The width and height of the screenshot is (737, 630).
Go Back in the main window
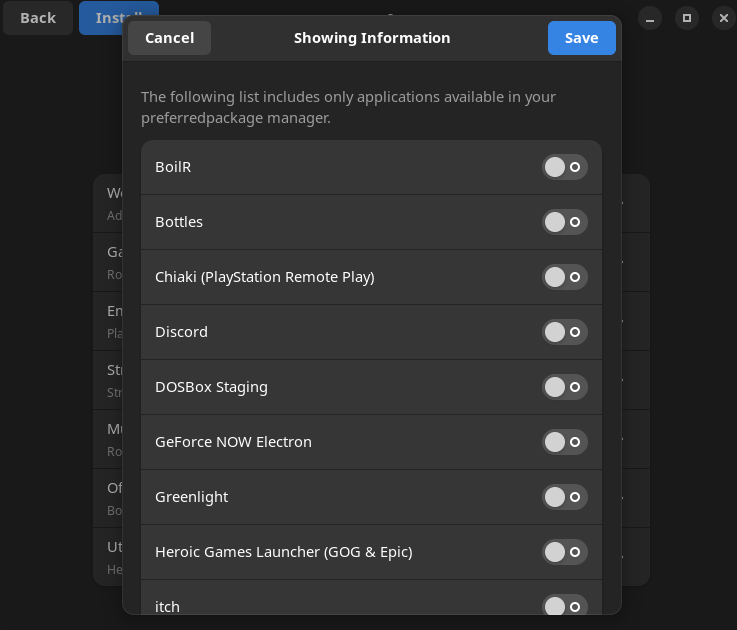tap(38, 18)
